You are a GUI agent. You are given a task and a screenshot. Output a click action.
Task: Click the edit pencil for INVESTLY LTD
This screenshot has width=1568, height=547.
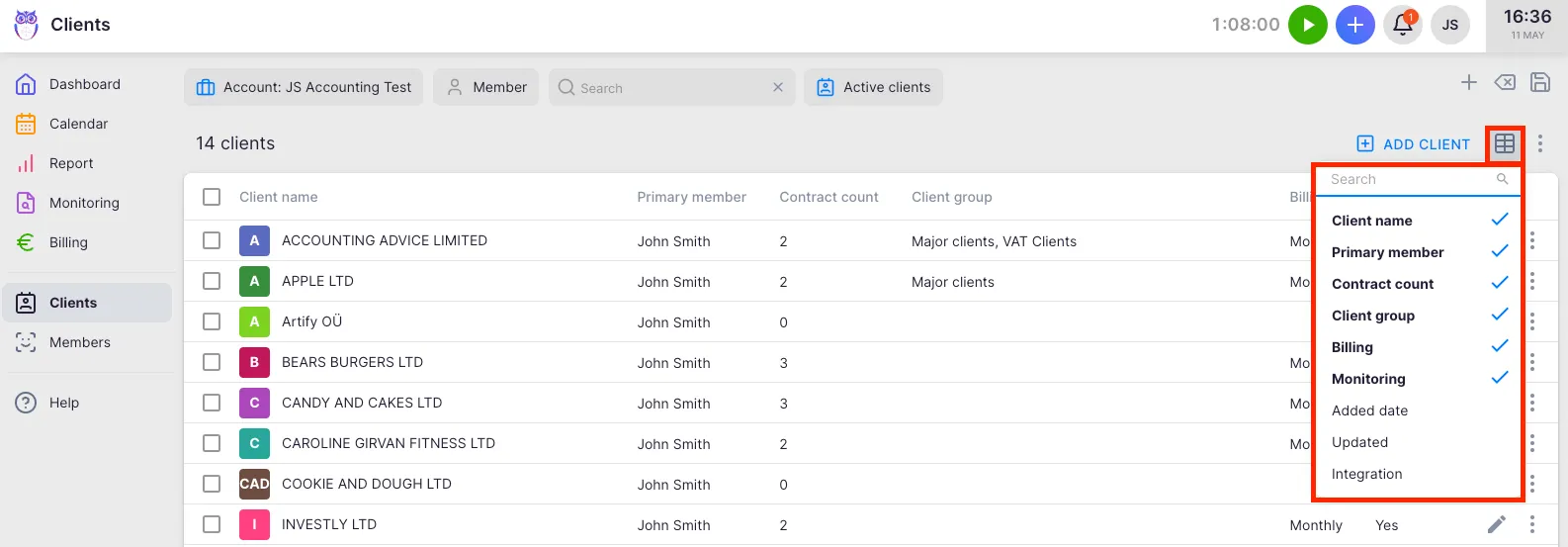pyautogui.click(x=1496, y=524)
